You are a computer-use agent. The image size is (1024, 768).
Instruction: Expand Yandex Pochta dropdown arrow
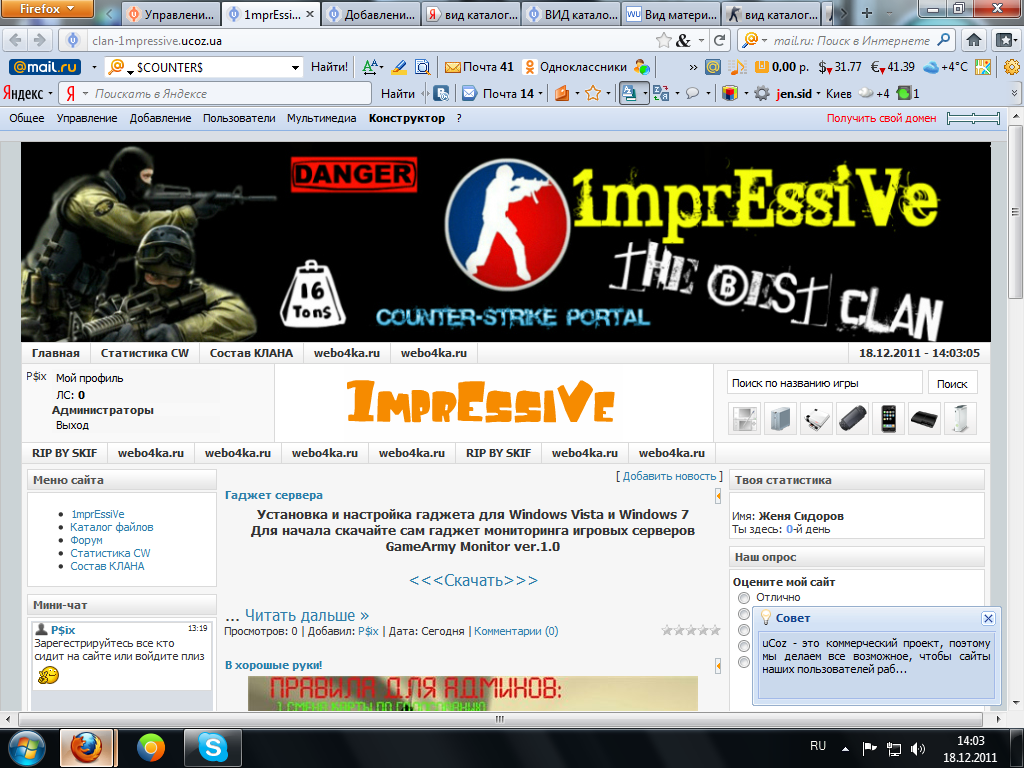click(x=541, y=94)
